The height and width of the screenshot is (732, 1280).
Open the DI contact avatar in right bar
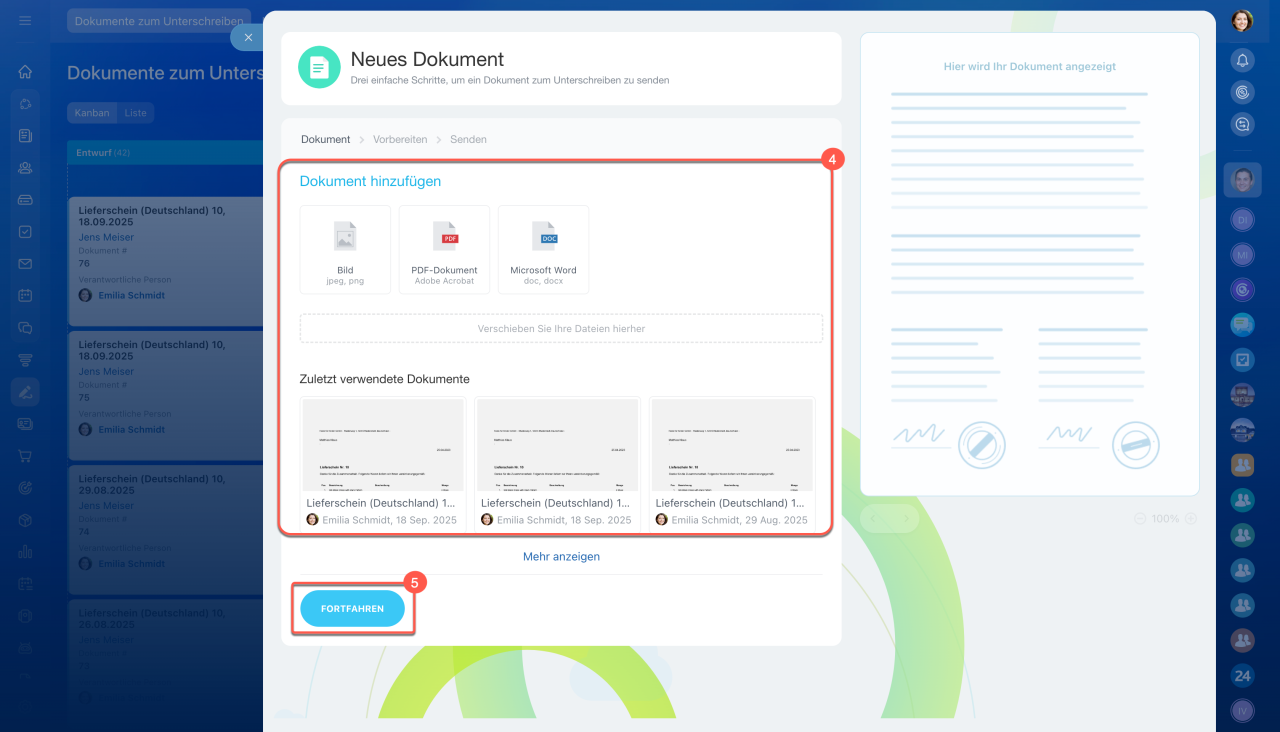[x=1242, y=219]
